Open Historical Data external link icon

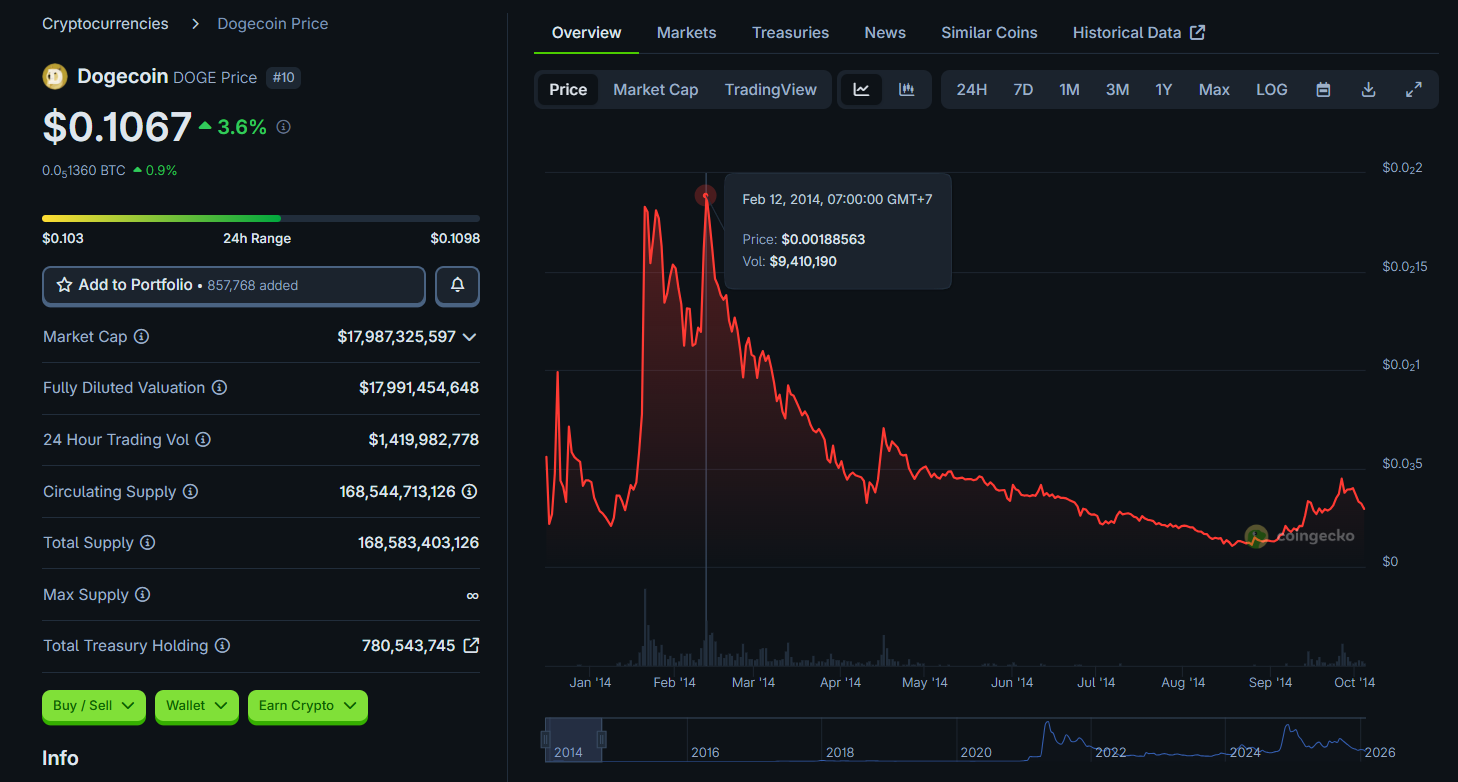[x=1197, y=31]
